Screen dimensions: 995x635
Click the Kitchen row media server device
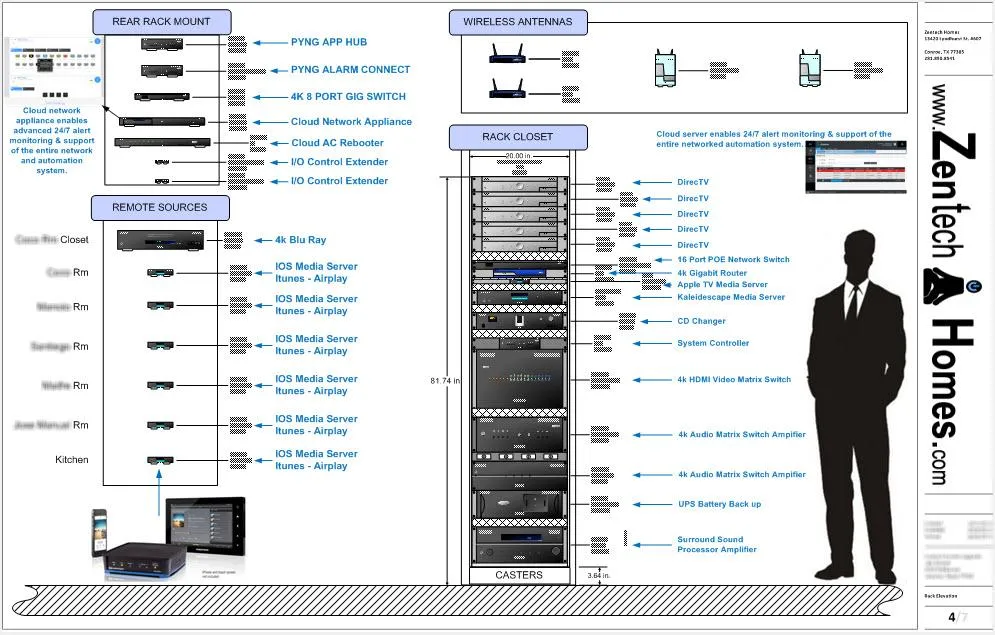tap(160, 460)
